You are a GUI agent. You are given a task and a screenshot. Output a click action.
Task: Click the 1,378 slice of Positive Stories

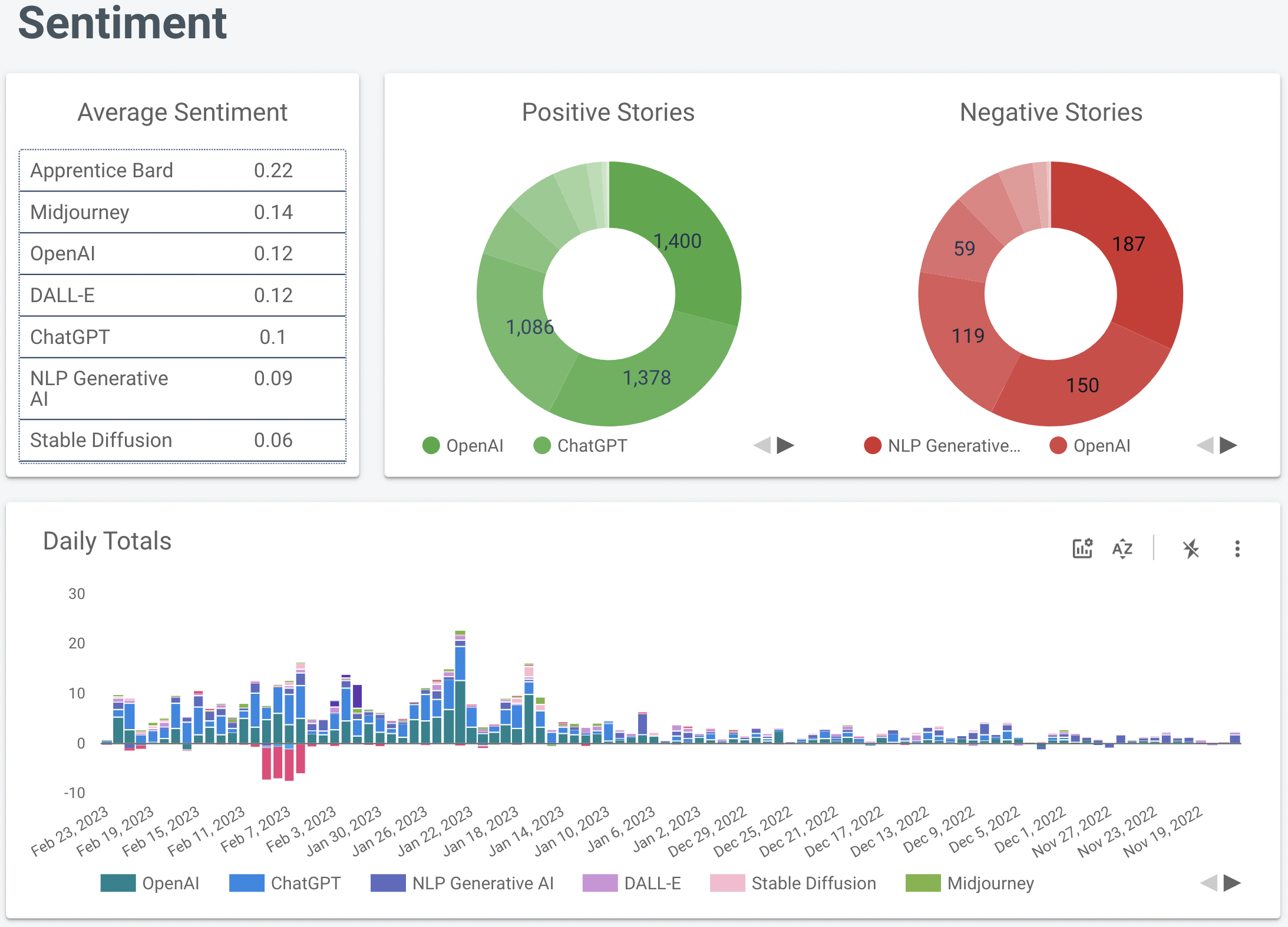[x=647, y=378]
